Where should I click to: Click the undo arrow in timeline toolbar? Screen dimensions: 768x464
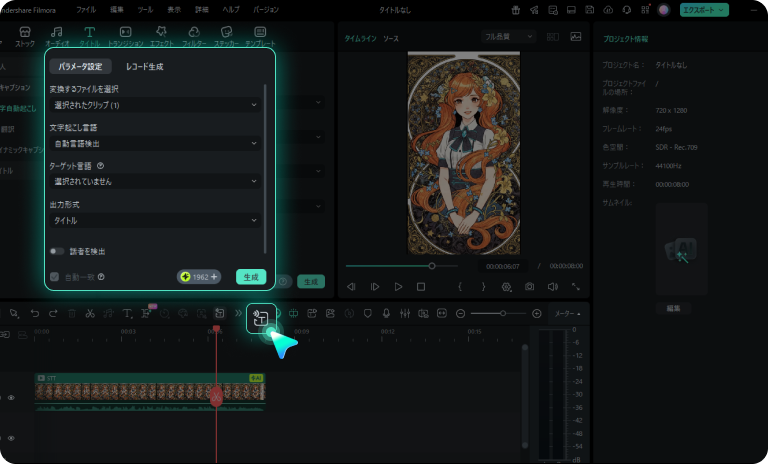pos(36,314)
